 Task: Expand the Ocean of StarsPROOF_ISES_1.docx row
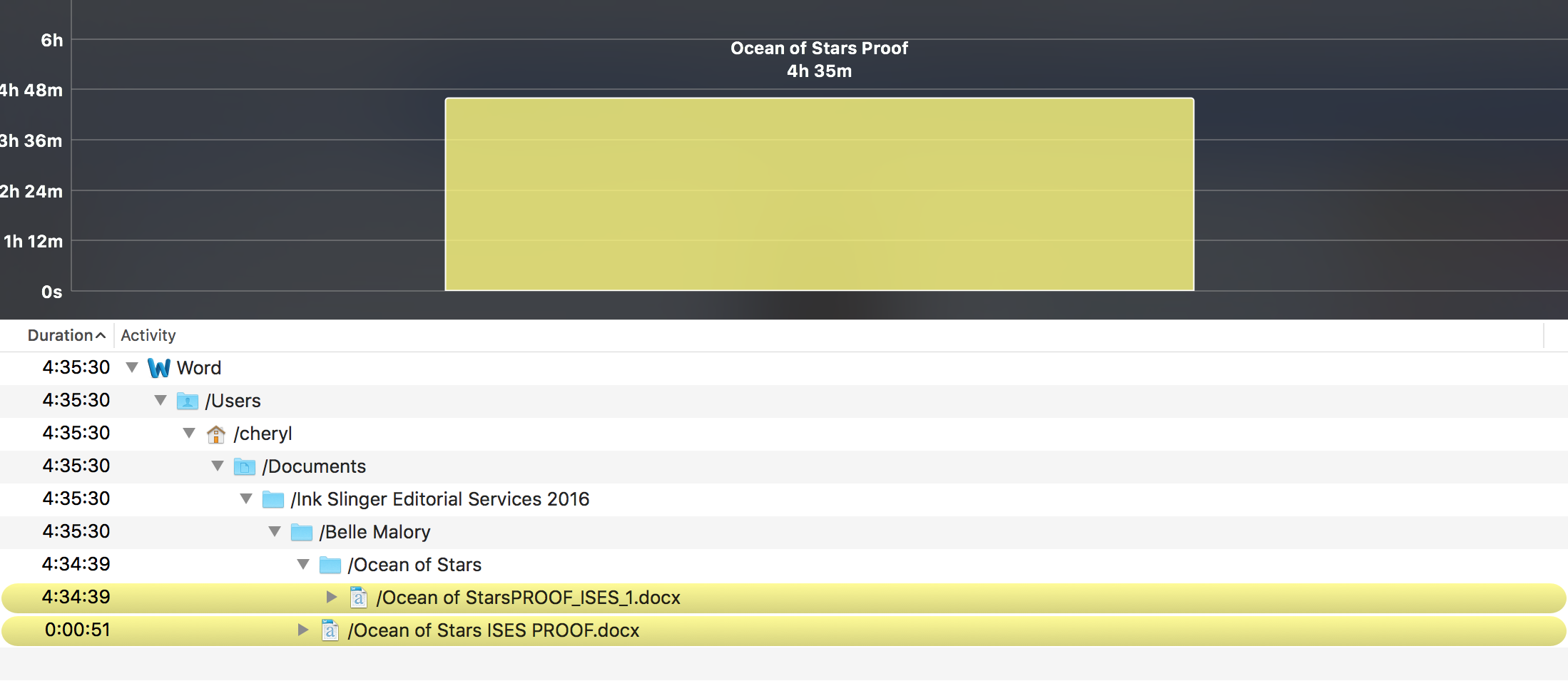[331, 597]
